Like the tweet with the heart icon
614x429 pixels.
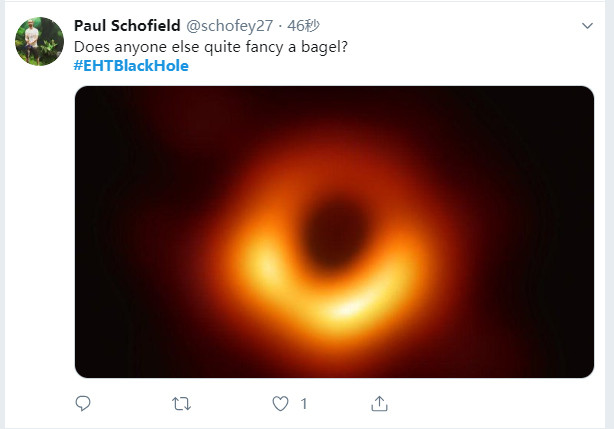281,403
